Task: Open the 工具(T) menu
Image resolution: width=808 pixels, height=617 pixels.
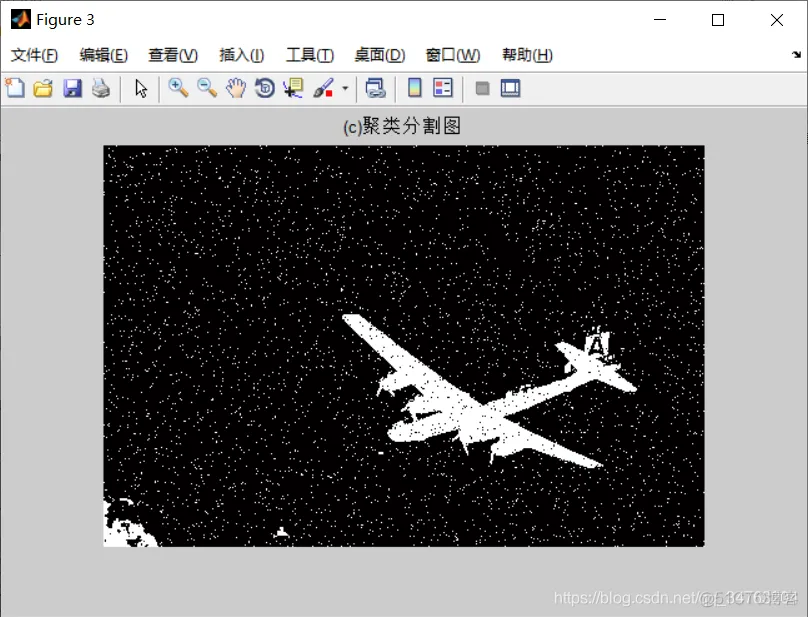Action: pos(309,55)
